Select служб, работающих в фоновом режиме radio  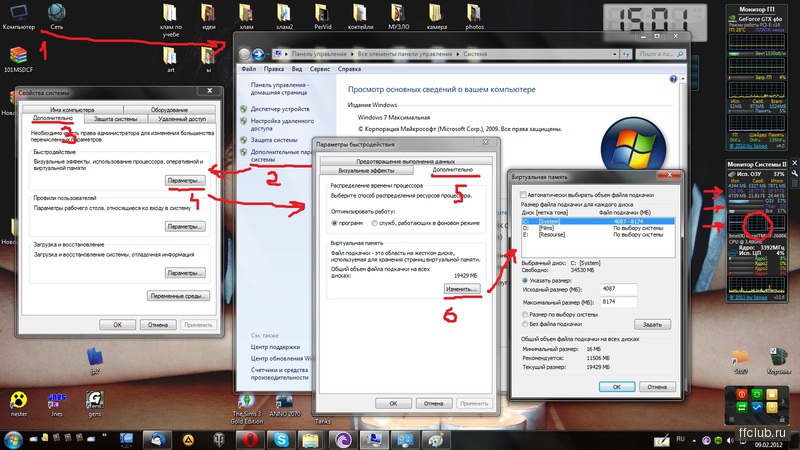(x=374, y=223)
